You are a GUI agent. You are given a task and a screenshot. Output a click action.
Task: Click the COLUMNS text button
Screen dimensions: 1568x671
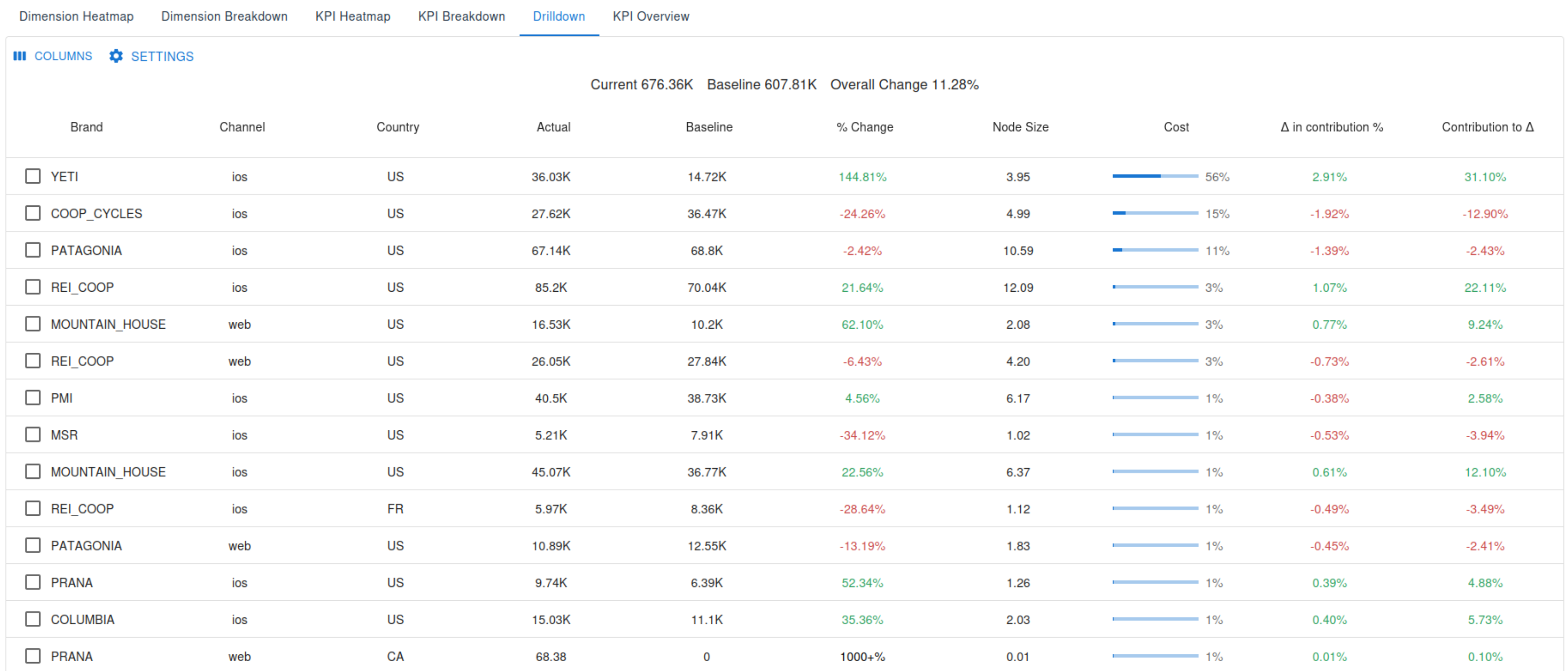point(63,56)
